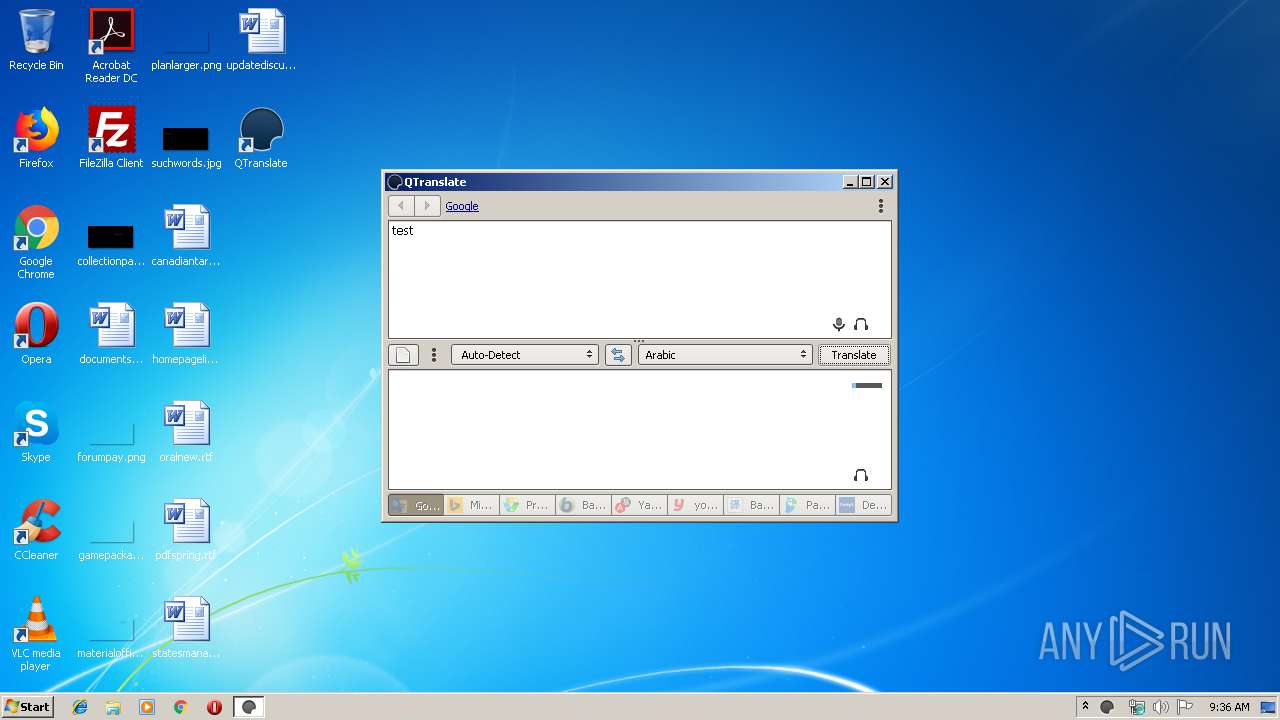Viewport: 1280px width, 720px height.
Task: Select the second Ba... service tab
Action: tap(752, 505)
